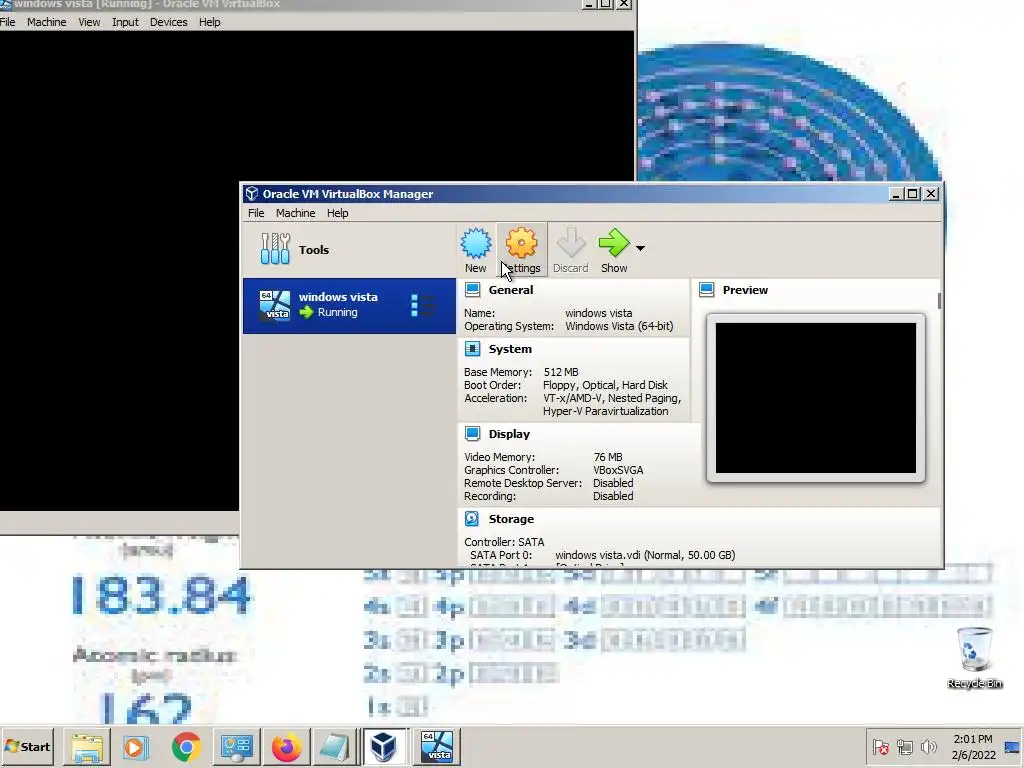The height and width of the screenshot is (768, 1024).
Task: Click the 'VBoxSVGA' graphics controller value
Action: click(618, 470)
